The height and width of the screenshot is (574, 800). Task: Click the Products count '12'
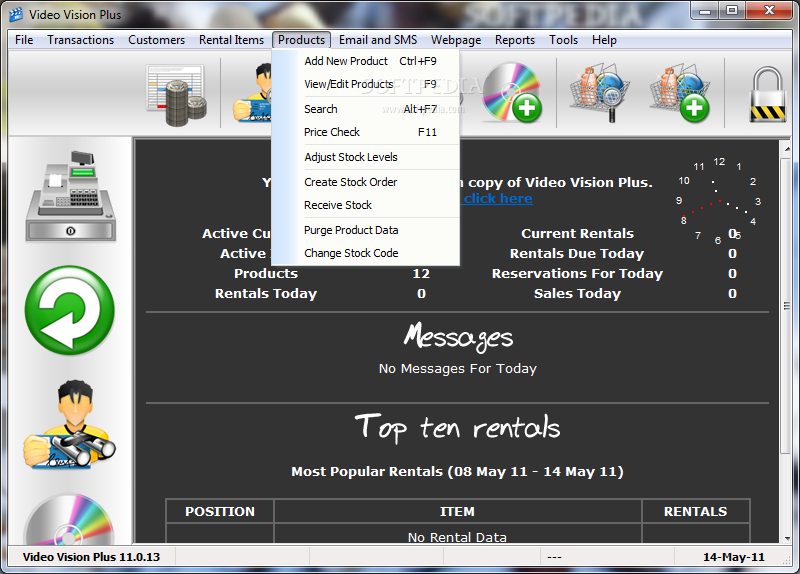(x=421, y=274)
